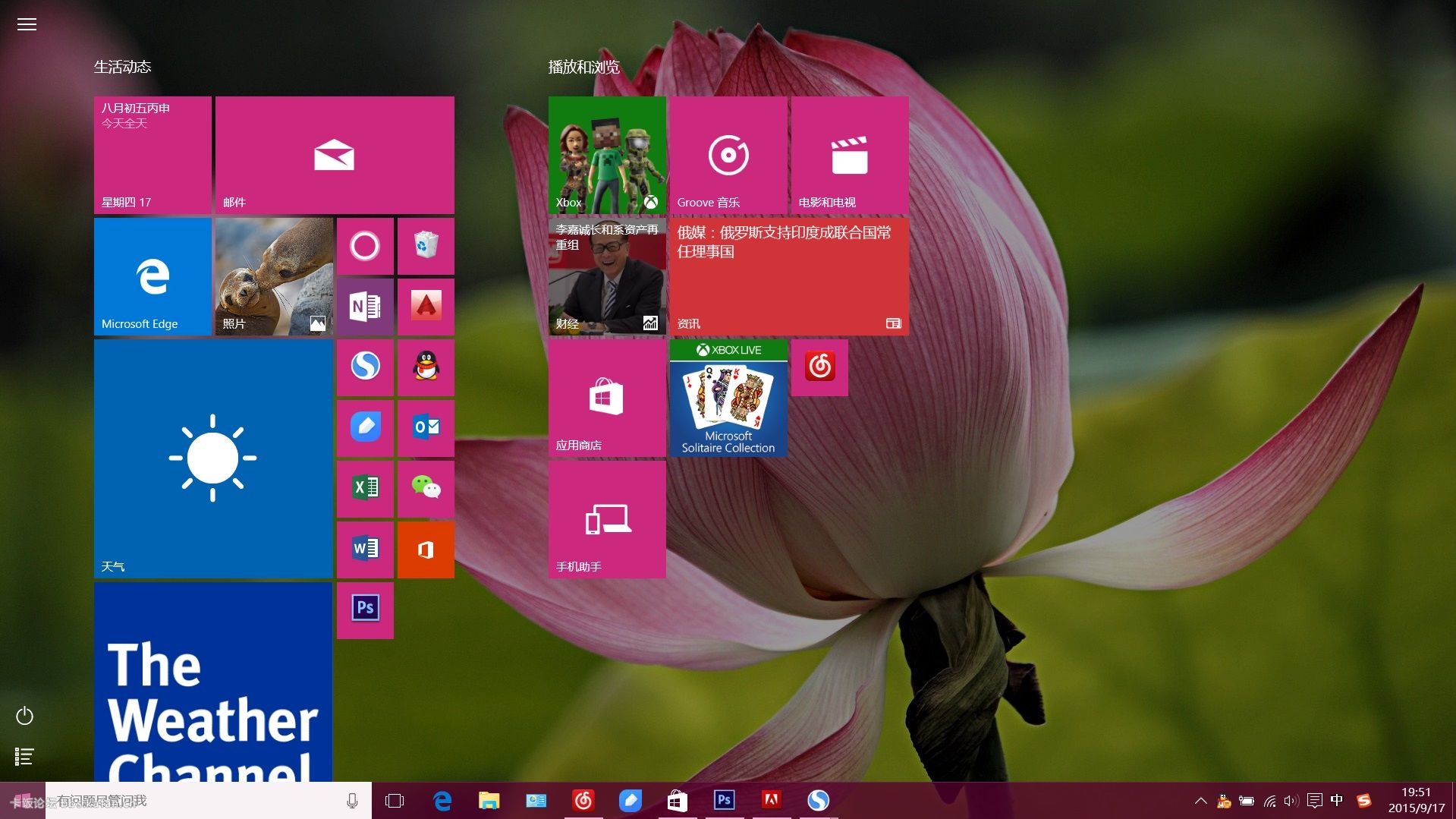Image resolution: width=1456 pixels, height=819 pixels.
Task: Open the 手机助手 phone companion tile
Action: [607, 519]
